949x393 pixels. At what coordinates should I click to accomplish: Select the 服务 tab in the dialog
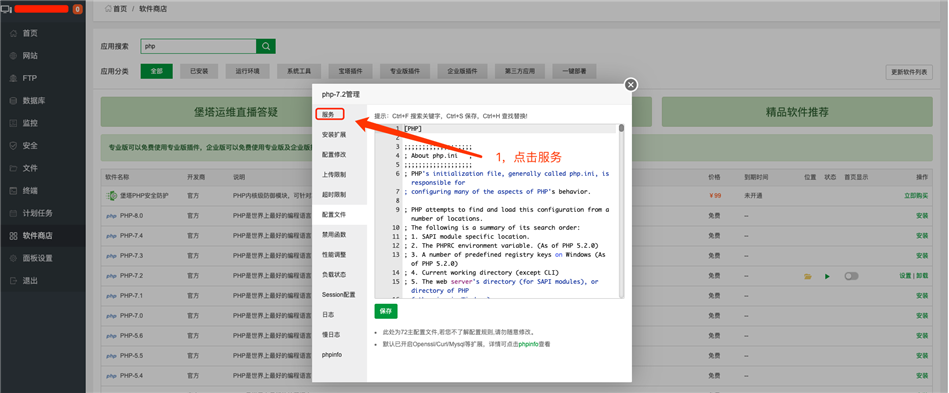pyautogui.click(x=330, y=114)
